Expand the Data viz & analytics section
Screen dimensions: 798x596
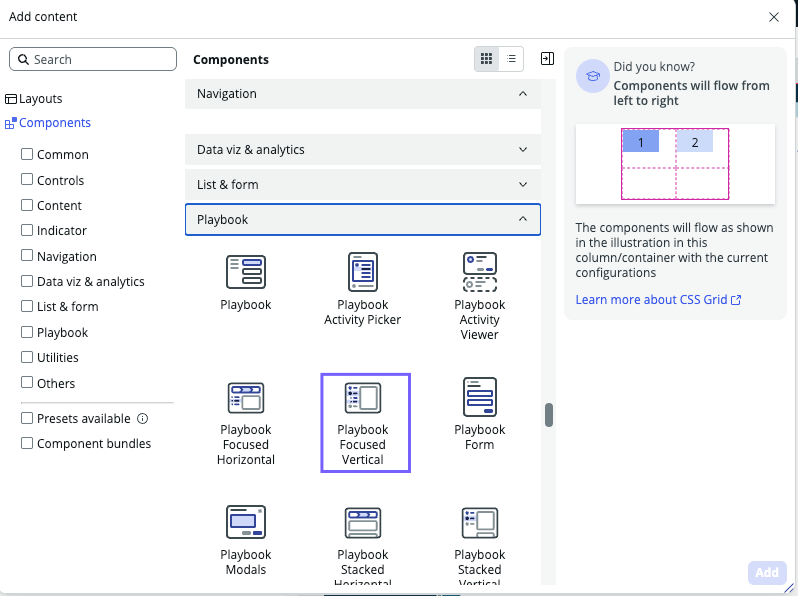(362, 150)
